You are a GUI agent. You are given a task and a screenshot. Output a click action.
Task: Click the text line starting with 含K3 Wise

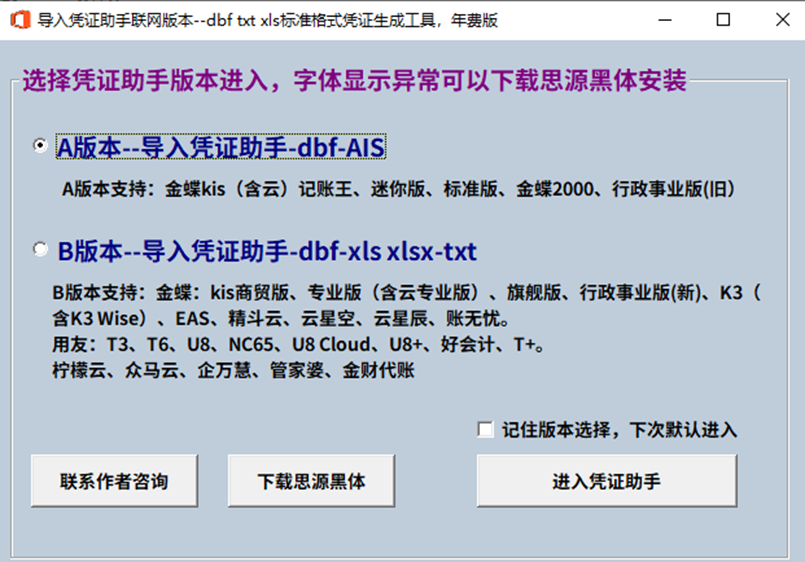point(281,319)
